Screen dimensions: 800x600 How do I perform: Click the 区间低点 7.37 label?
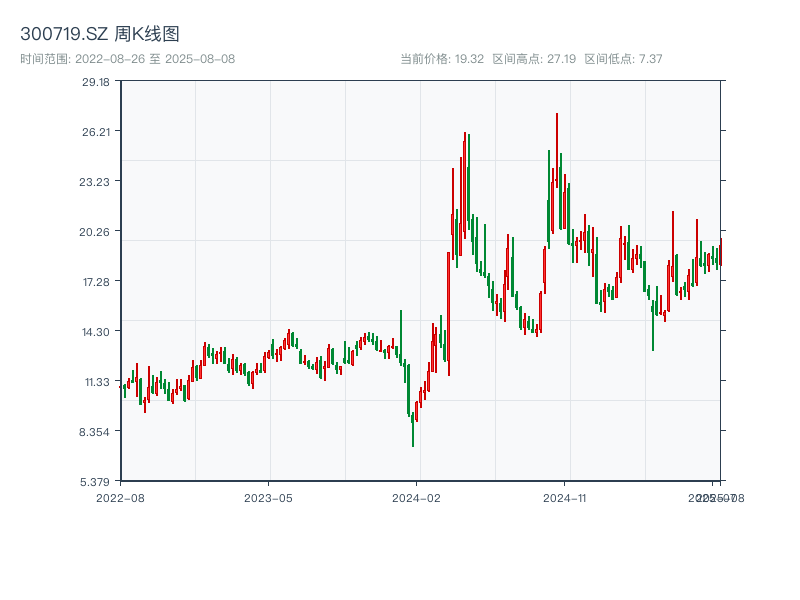click(623, 59)
